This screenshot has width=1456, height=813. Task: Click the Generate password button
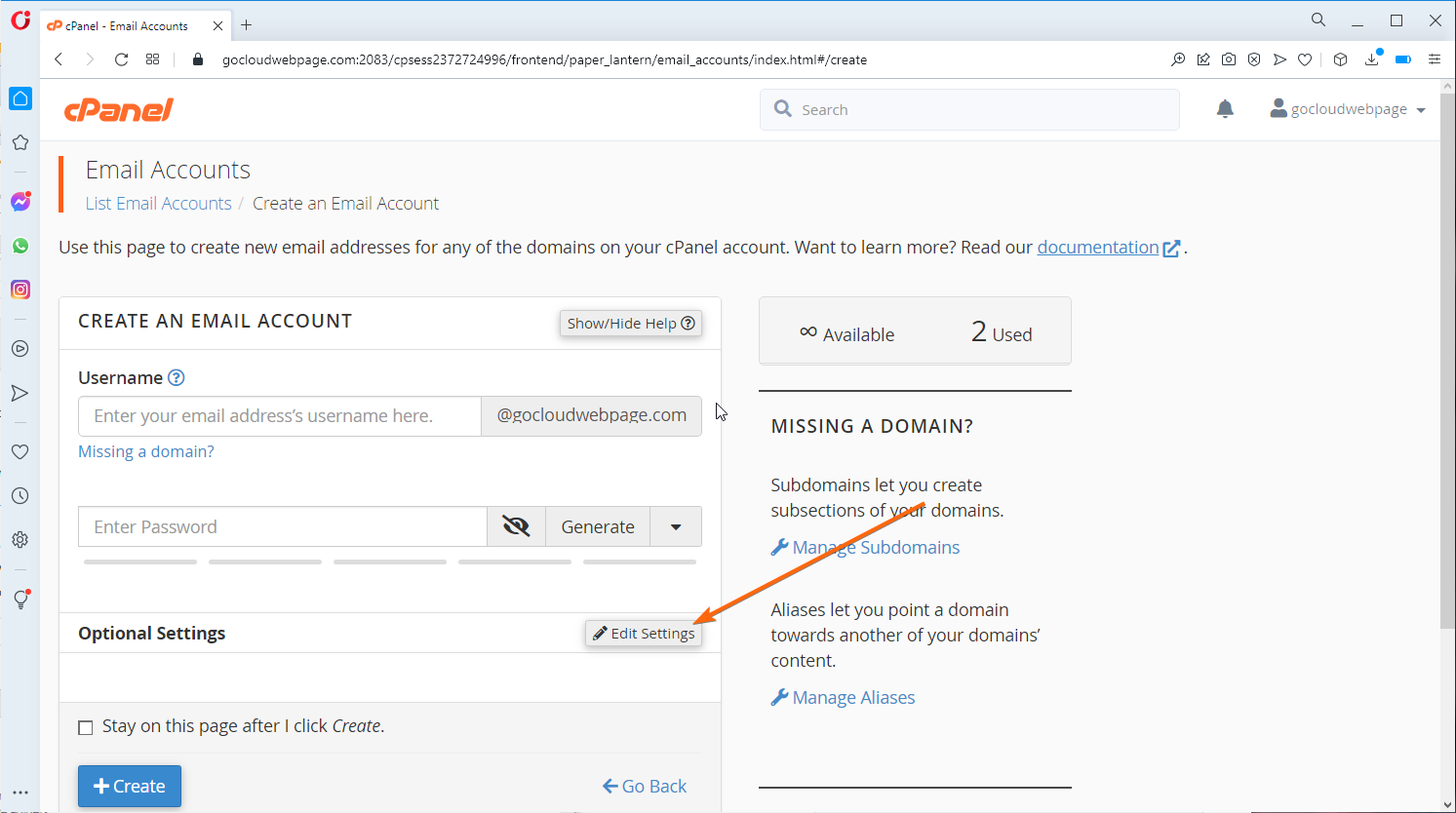pyautogui.click(x=598, y=526)
